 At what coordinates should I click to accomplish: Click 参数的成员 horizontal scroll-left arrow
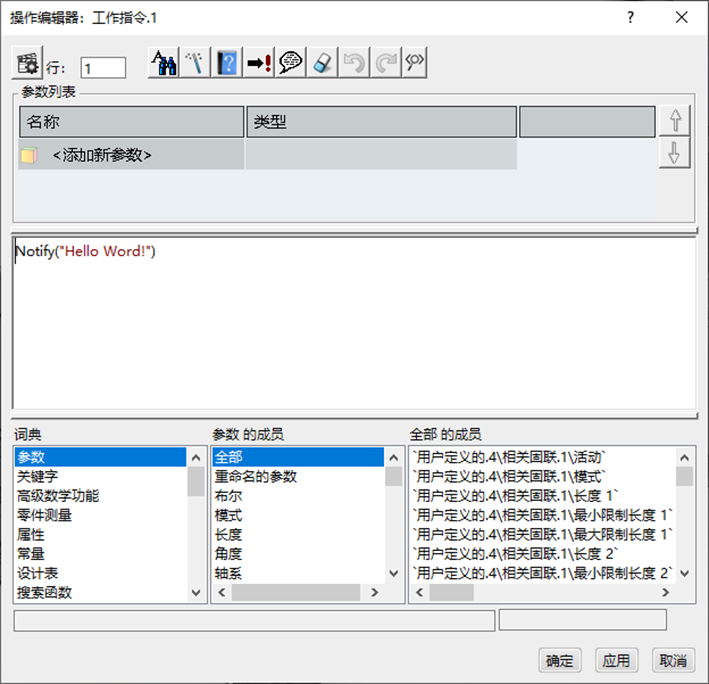pyautogui.click(x=222, y=592)
